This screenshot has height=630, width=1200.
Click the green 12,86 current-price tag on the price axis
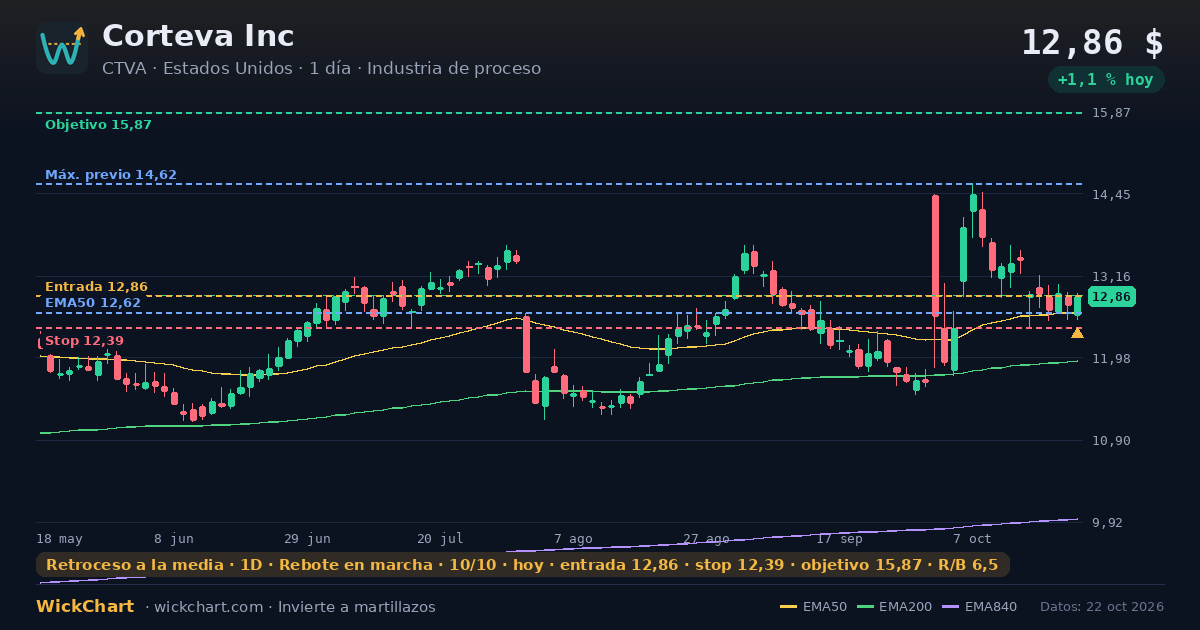(1111, 297)
